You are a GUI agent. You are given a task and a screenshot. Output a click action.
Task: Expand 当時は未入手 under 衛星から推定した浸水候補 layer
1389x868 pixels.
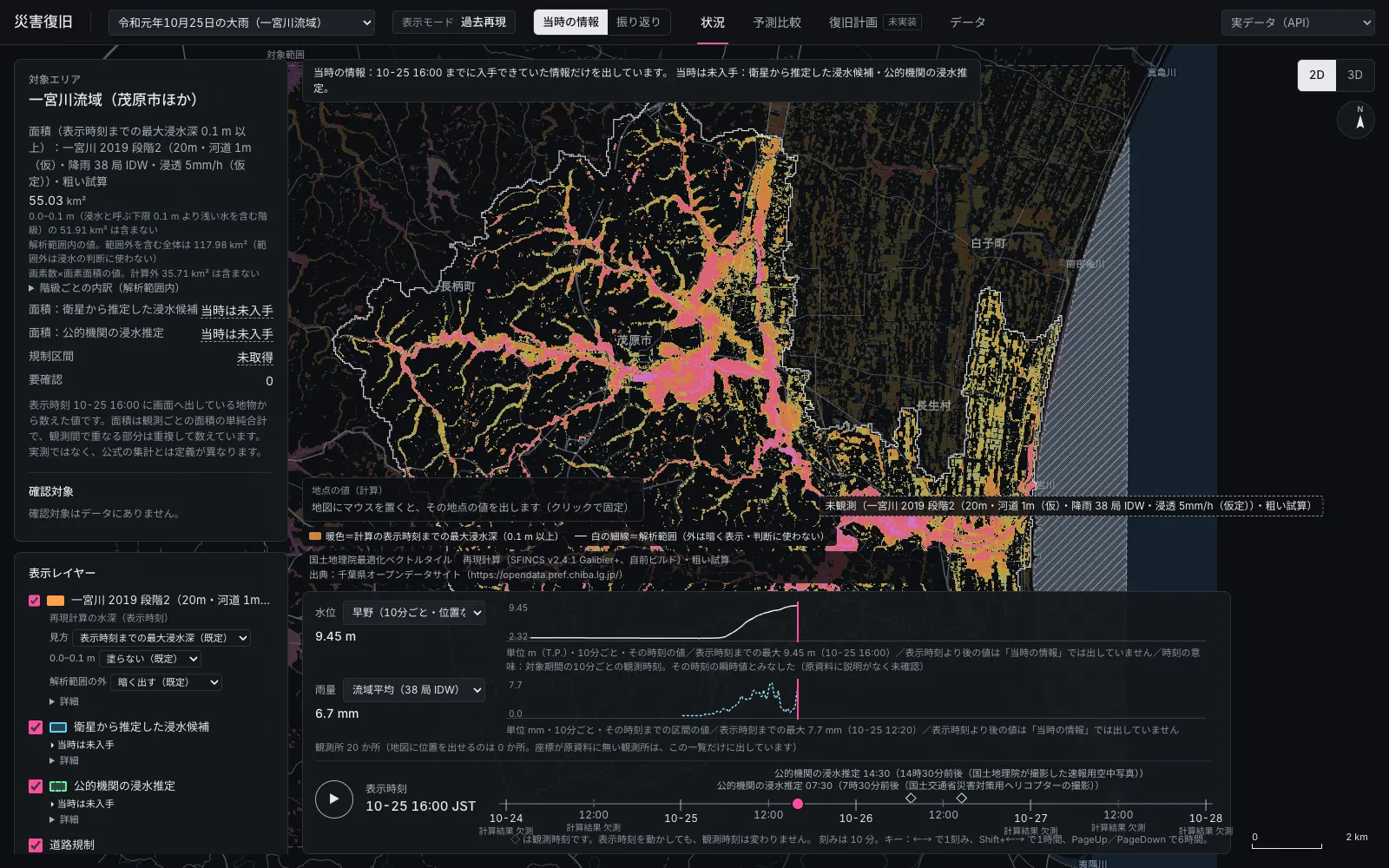[x=82, y=745]
